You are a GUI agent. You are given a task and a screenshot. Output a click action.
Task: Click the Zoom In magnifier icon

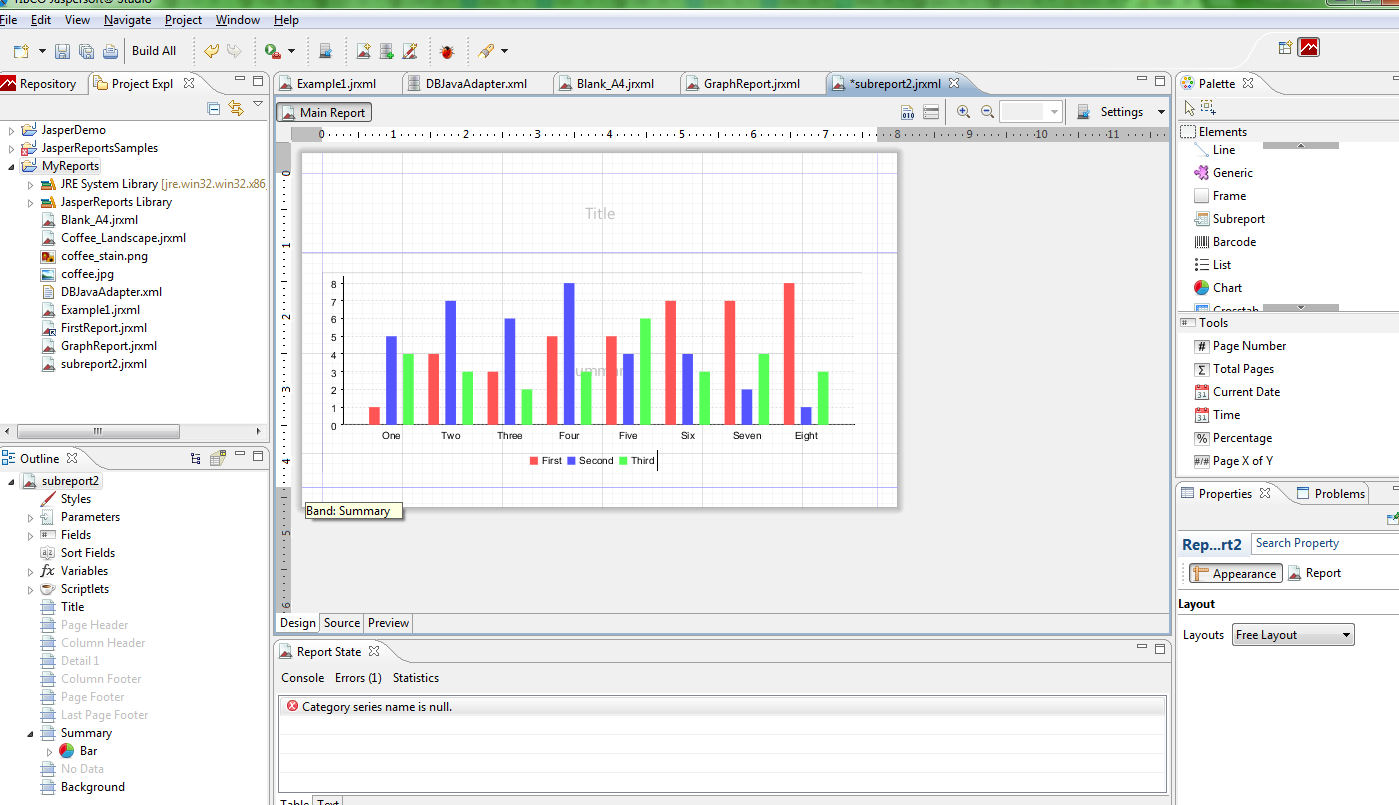tap(963, 112)
